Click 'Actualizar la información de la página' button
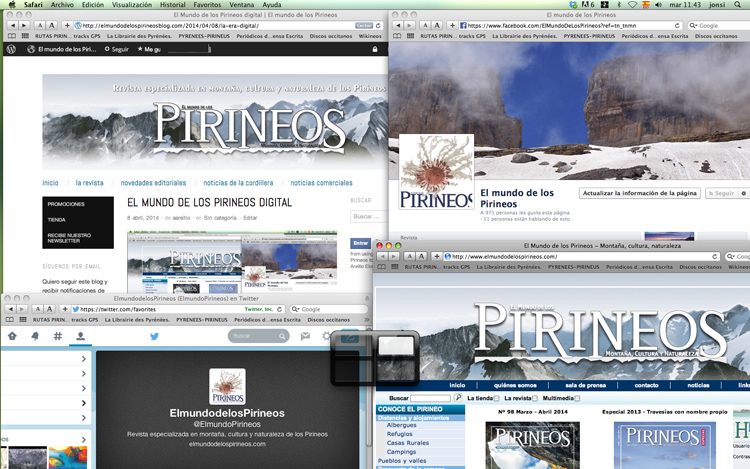The image size is (750, 469). [x=639, y=192]
